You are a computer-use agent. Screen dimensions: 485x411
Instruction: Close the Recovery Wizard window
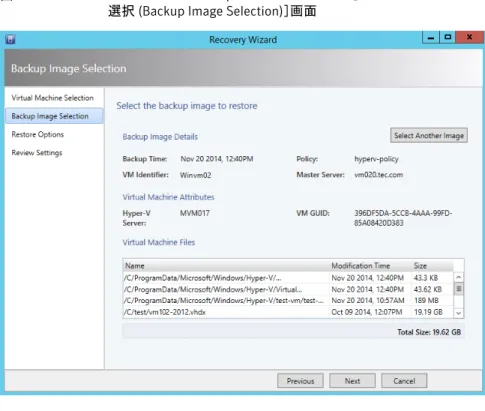469,38
